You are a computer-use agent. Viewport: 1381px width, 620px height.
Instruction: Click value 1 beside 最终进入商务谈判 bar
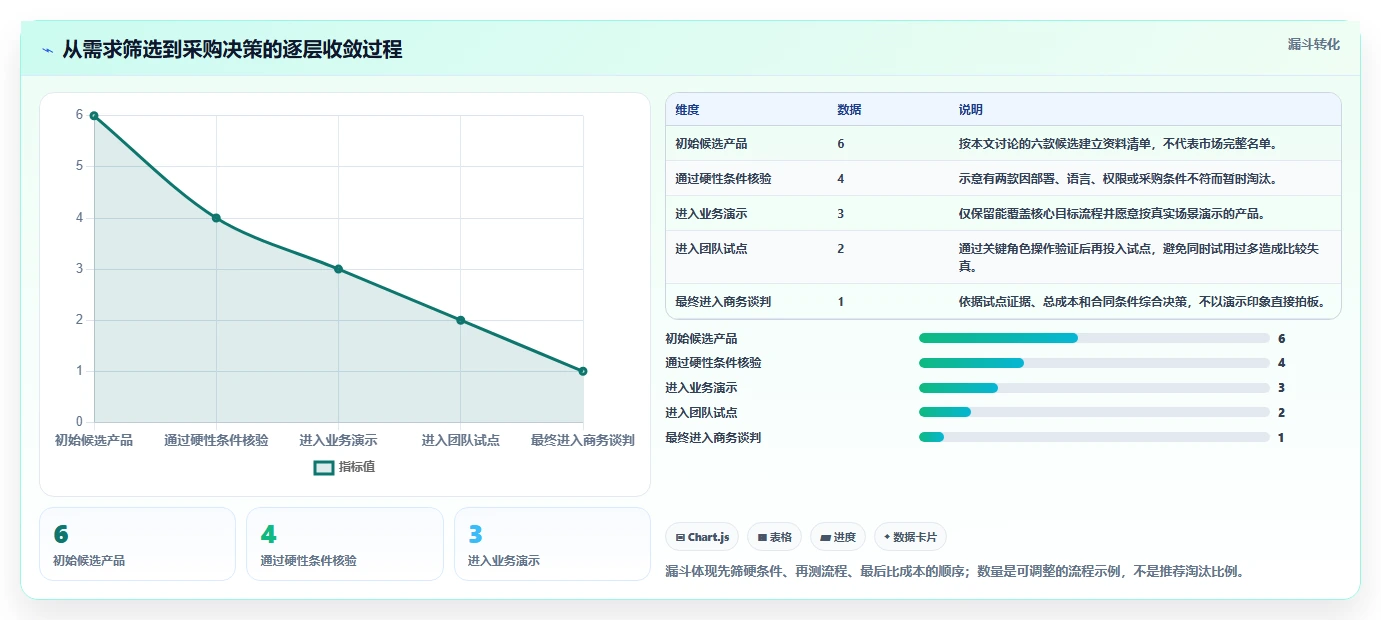pyautogui.click(x=1281, y=438)
